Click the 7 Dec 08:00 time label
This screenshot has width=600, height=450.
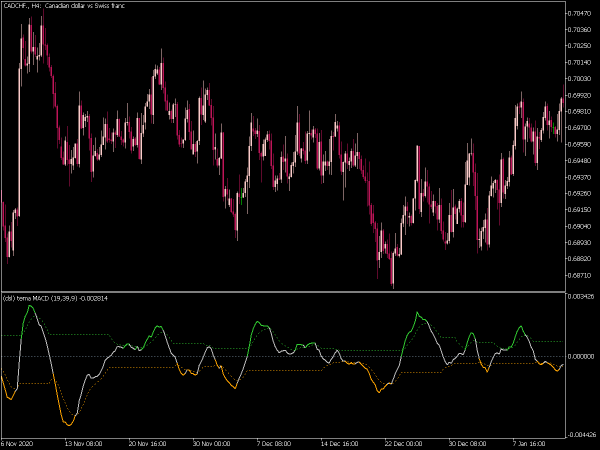[273, 444]
